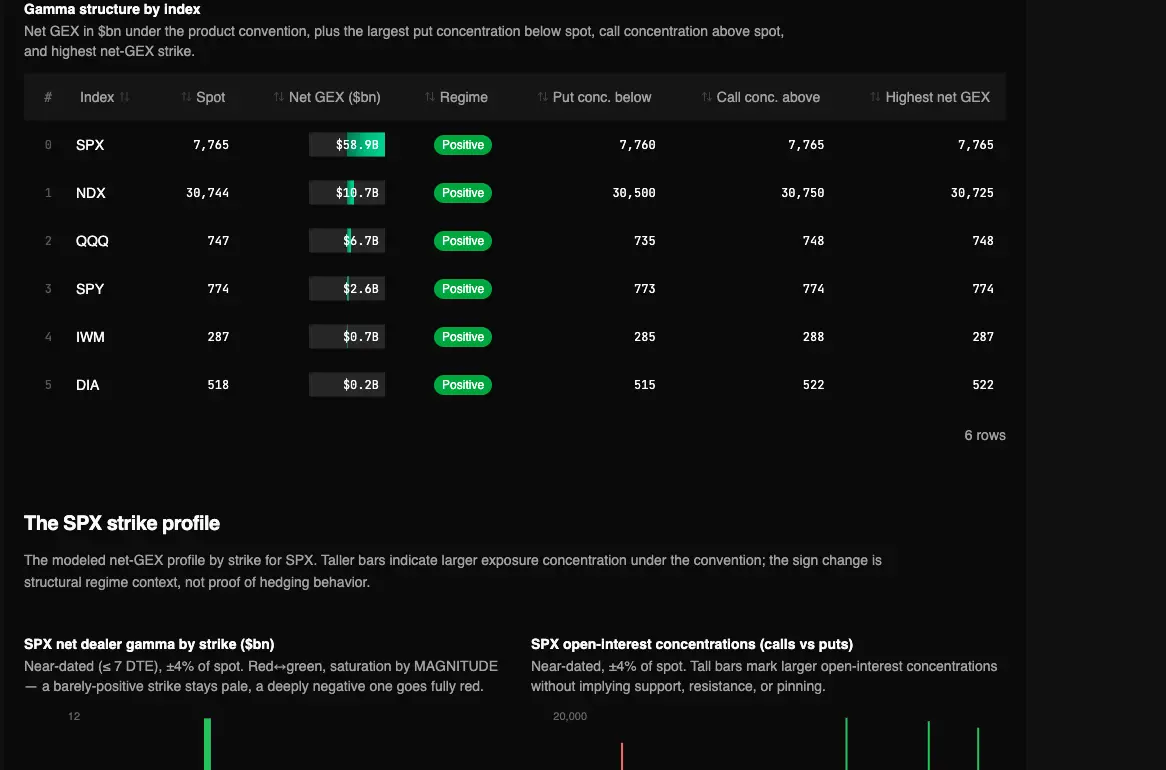Select the NDX index row label

pos(91,193)
